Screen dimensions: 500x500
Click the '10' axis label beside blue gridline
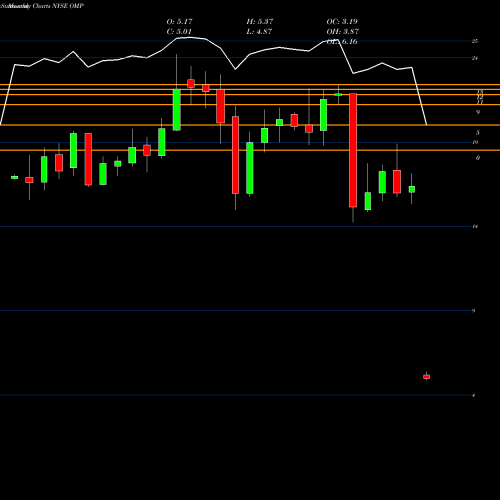475,142
